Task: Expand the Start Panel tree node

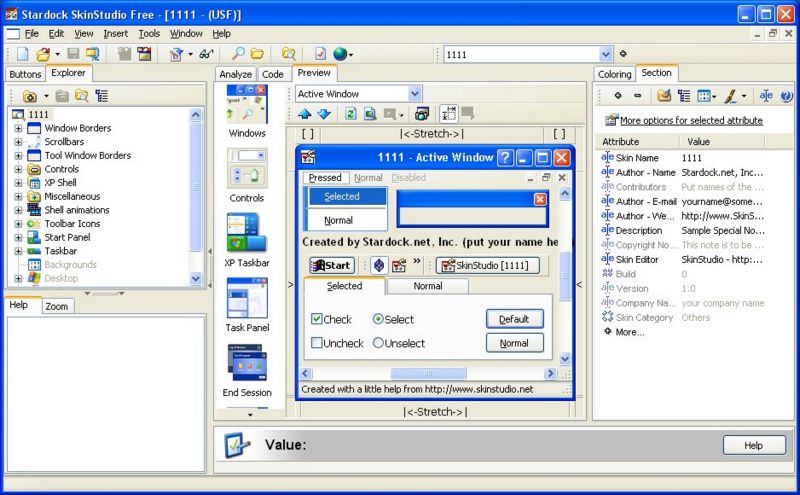Action: click(18, 238)
